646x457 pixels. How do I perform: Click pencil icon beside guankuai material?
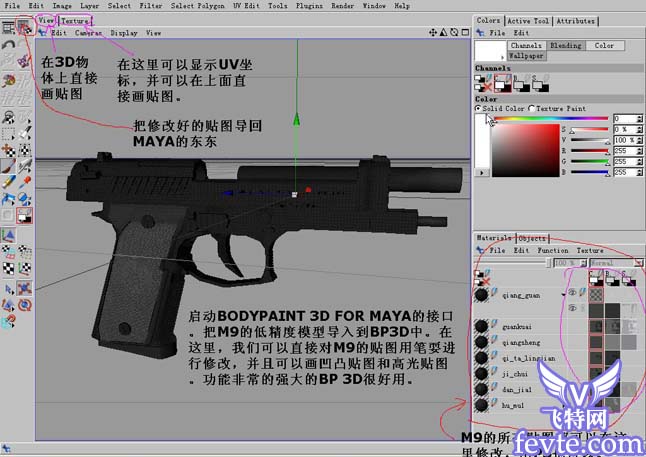coord(494,325)
